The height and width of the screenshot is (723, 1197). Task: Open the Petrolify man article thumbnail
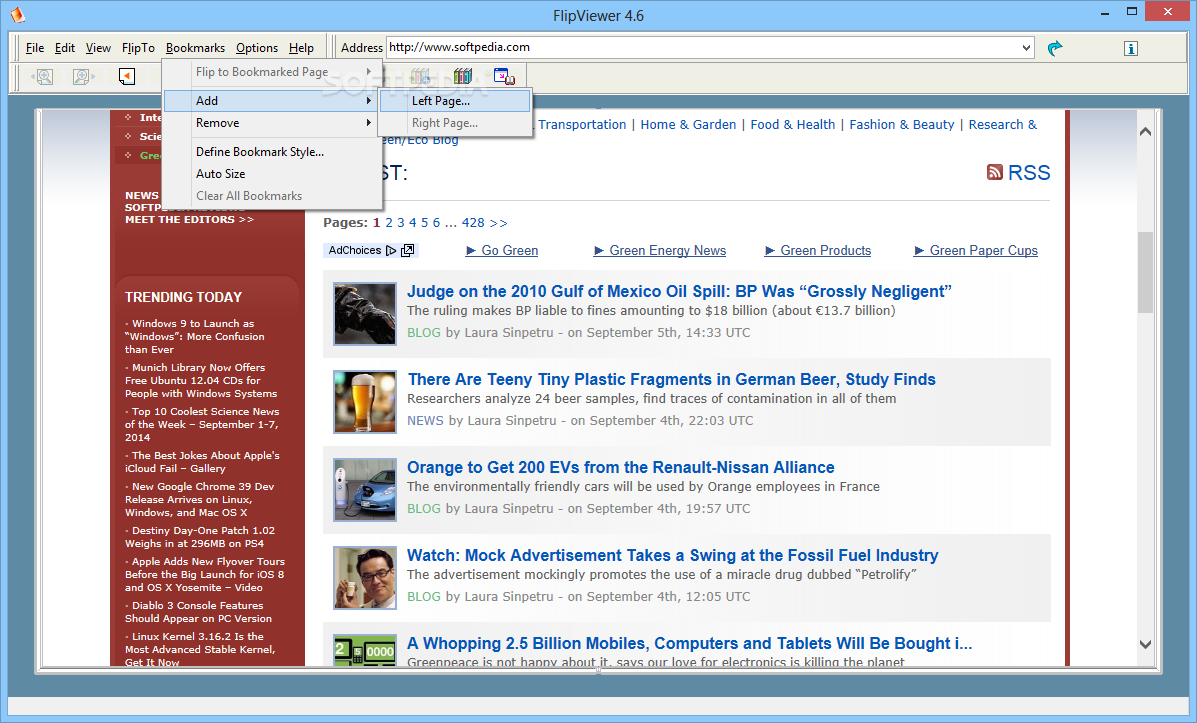(365, 577)
